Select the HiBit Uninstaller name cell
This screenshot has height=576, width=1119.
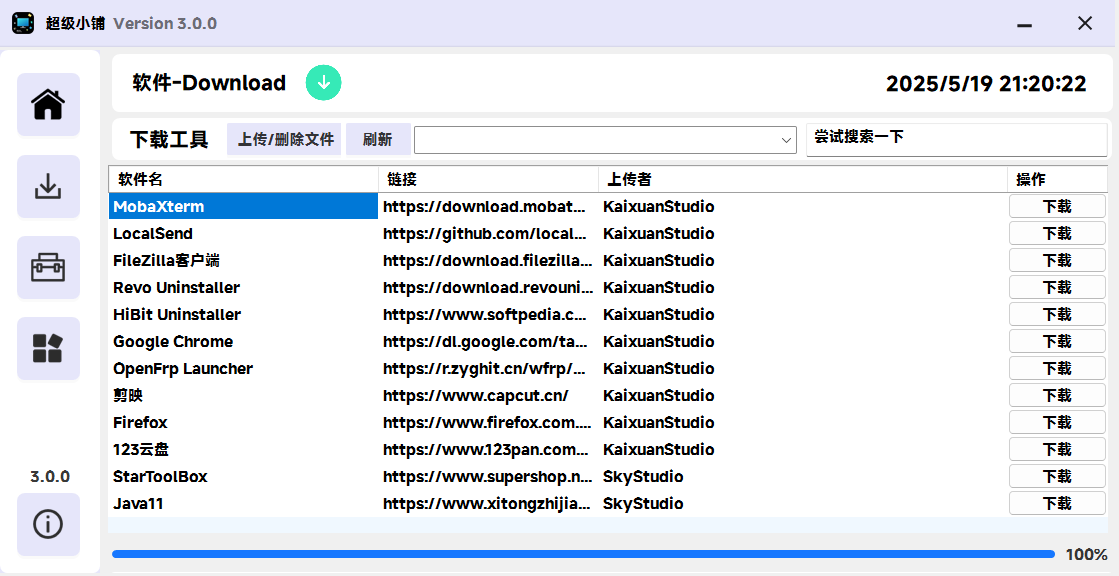pyautogui.click(x=243, y=315)
